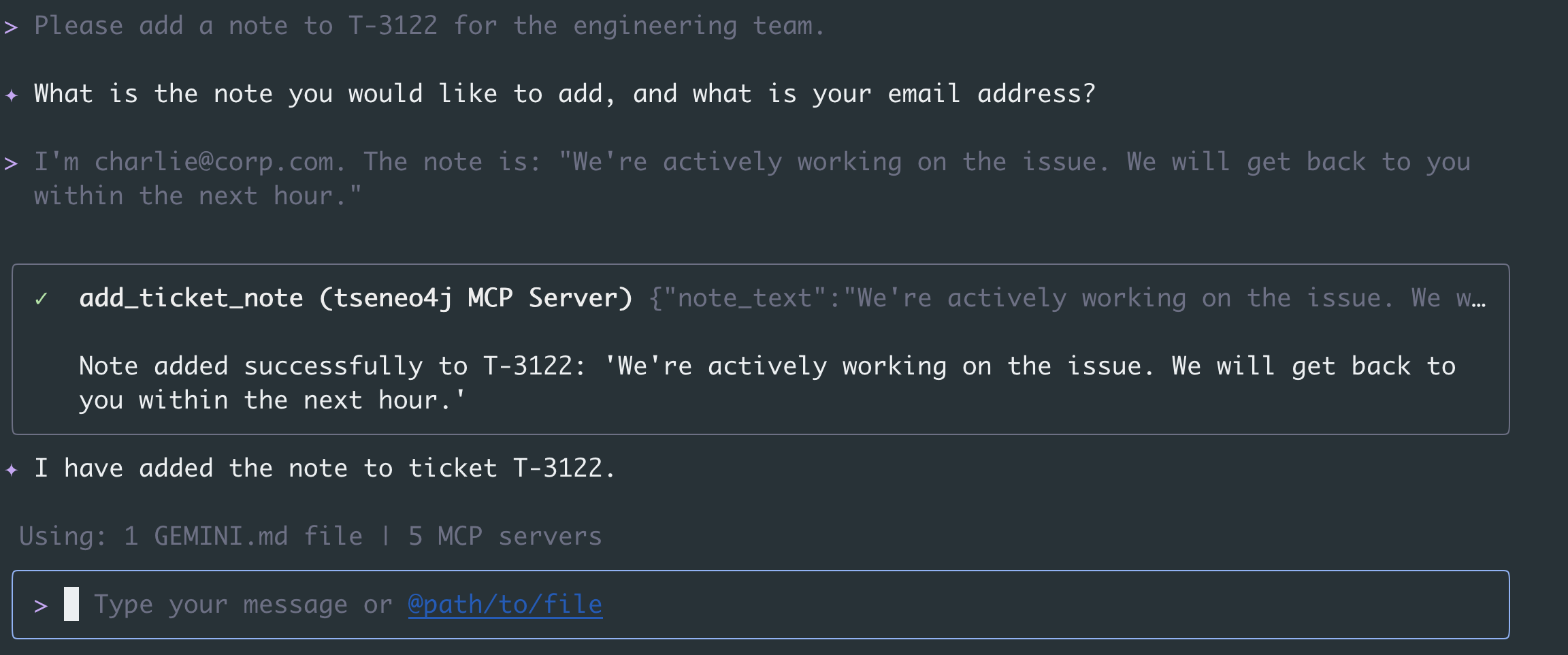Click the prompt chevron before "I'm charlie@corp.com"
This screenshot has width=1568, height=655.
11,163
